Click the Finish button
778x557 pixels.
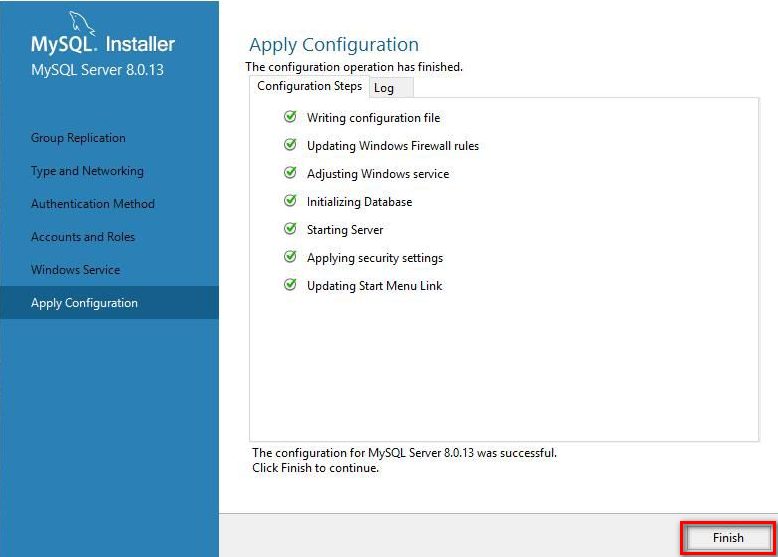pyautogui.click(x=728, y=538)
